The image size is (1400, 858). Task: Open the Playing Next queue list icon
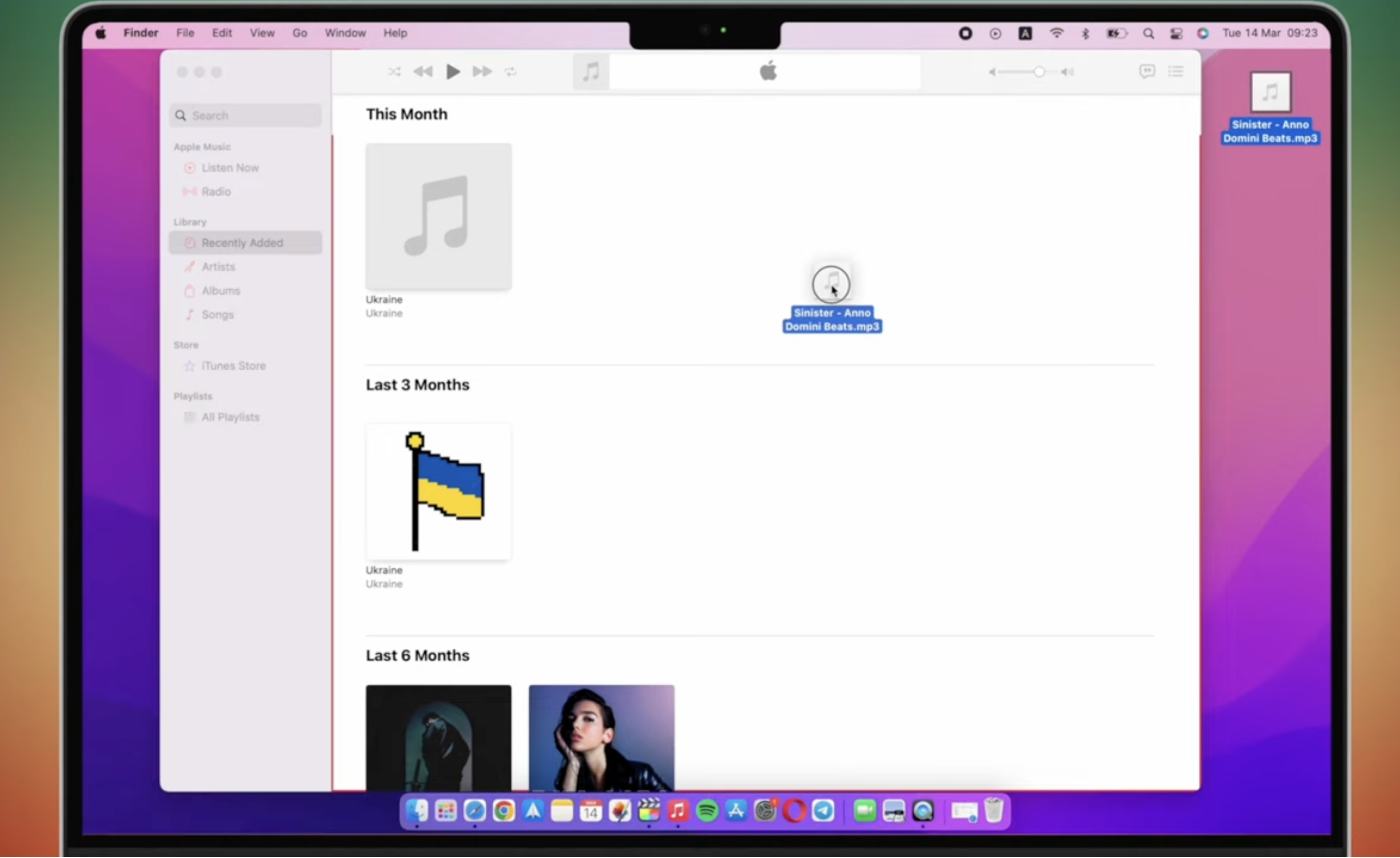1176,72
